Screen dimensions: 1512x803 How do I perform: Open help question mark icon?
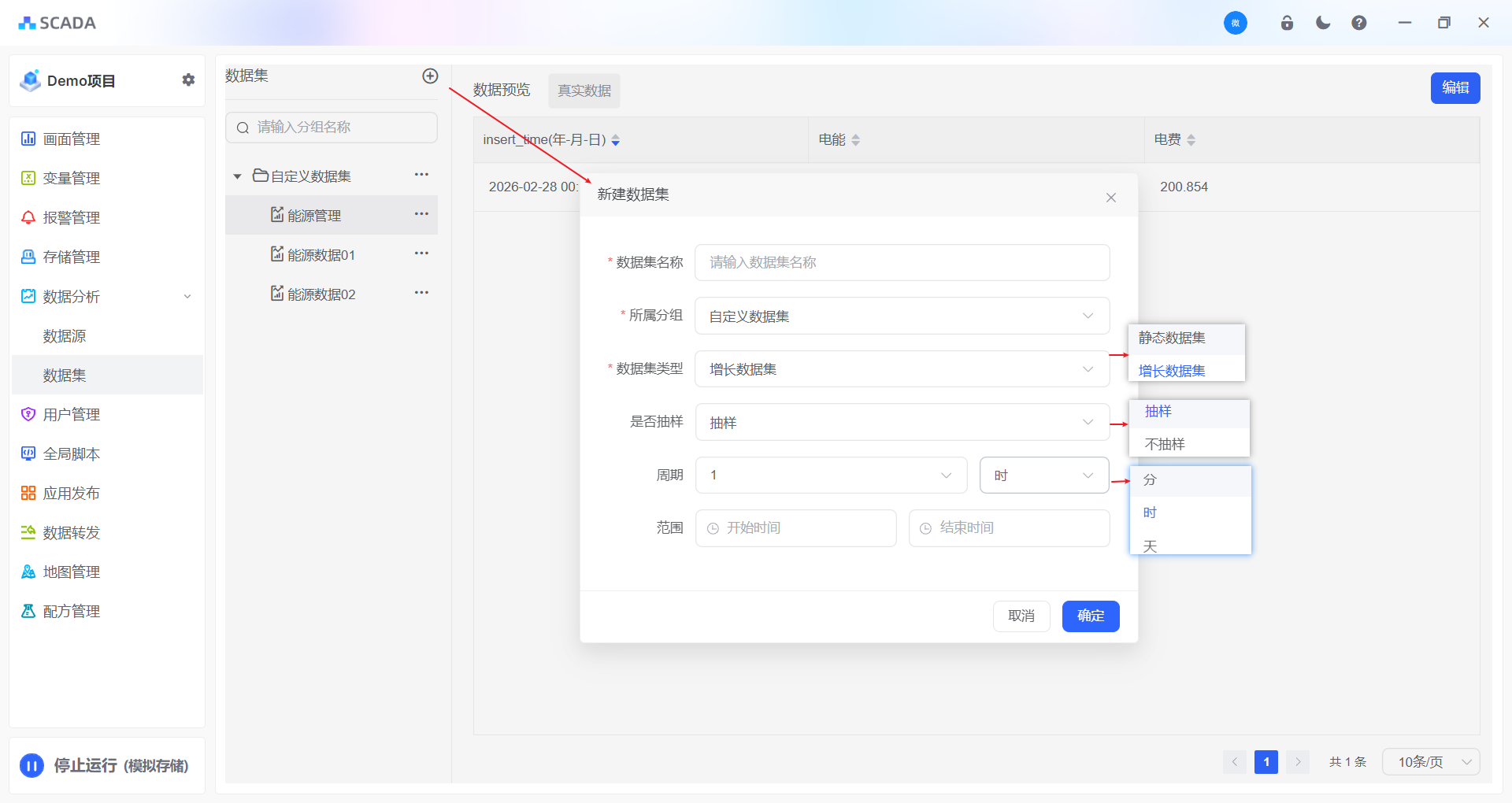click(x=1359, y=23)
